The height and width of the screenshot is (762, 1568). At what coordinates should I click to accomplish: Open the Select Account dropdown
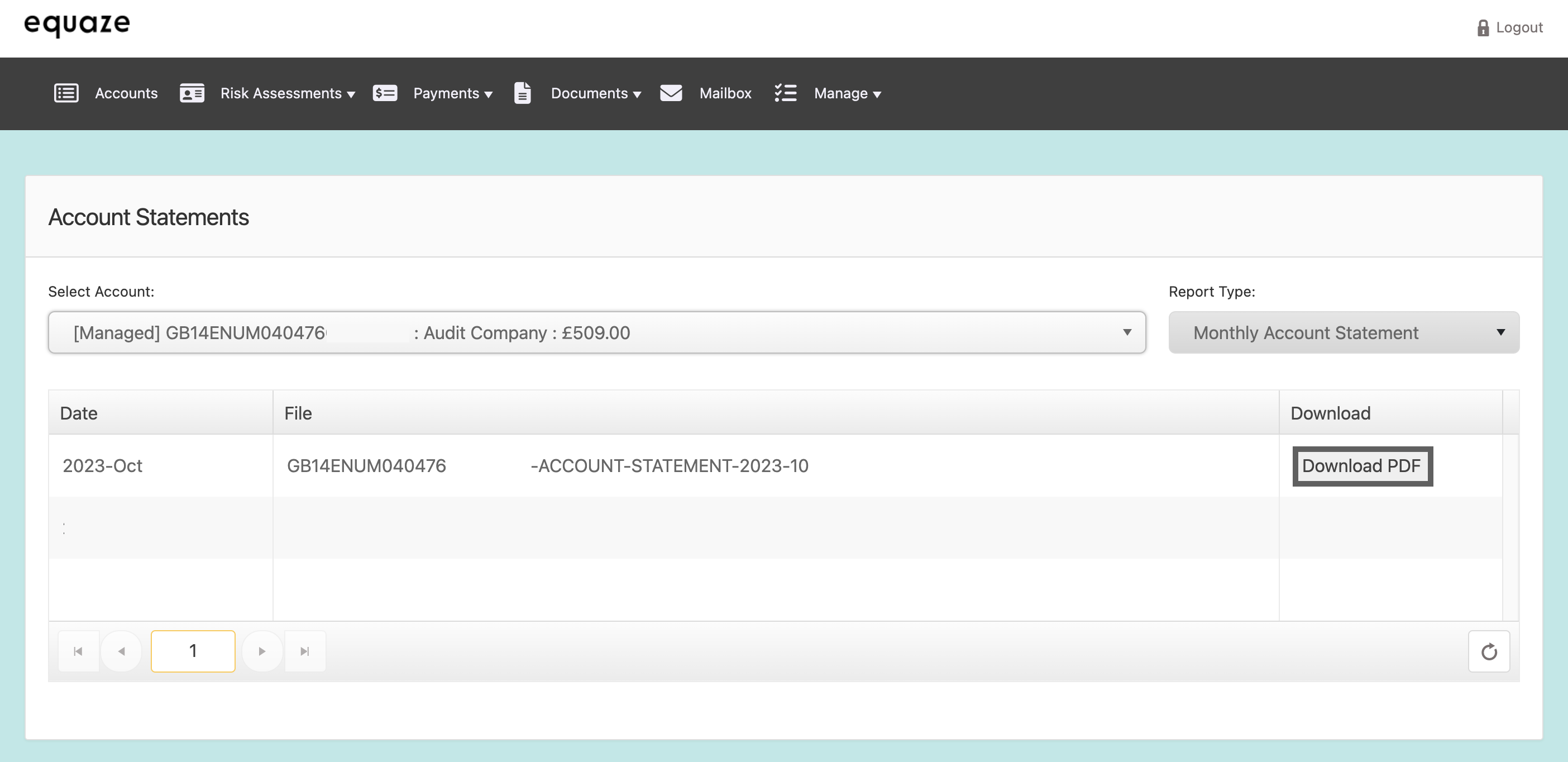click(596, 332)
